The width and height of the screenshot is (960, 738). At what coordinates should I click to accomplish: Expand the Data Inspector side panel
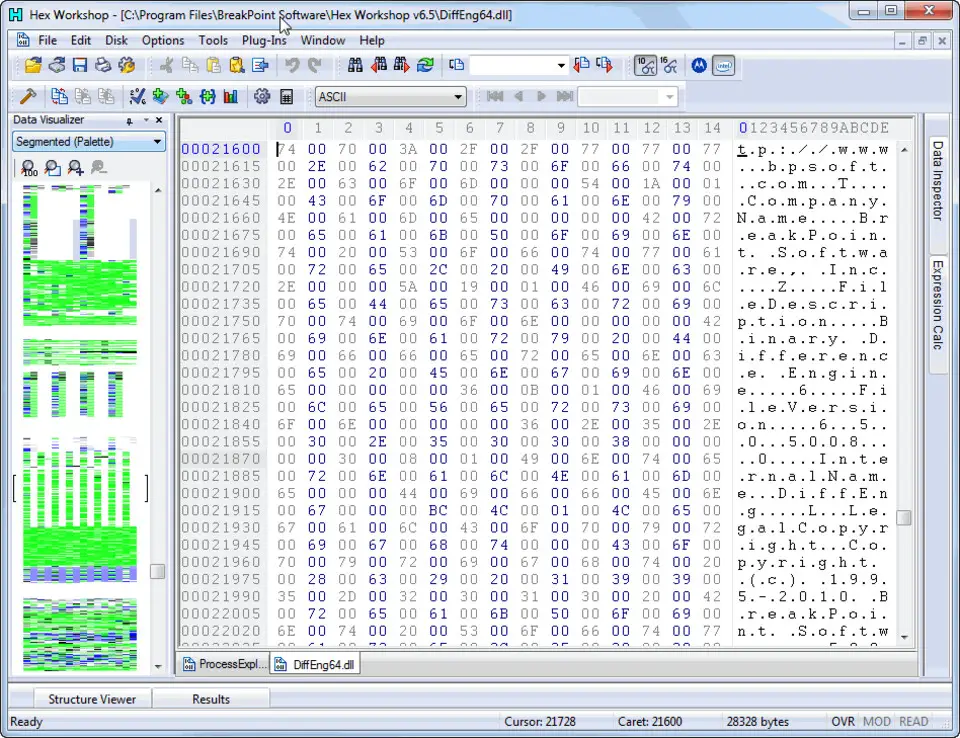937,180
